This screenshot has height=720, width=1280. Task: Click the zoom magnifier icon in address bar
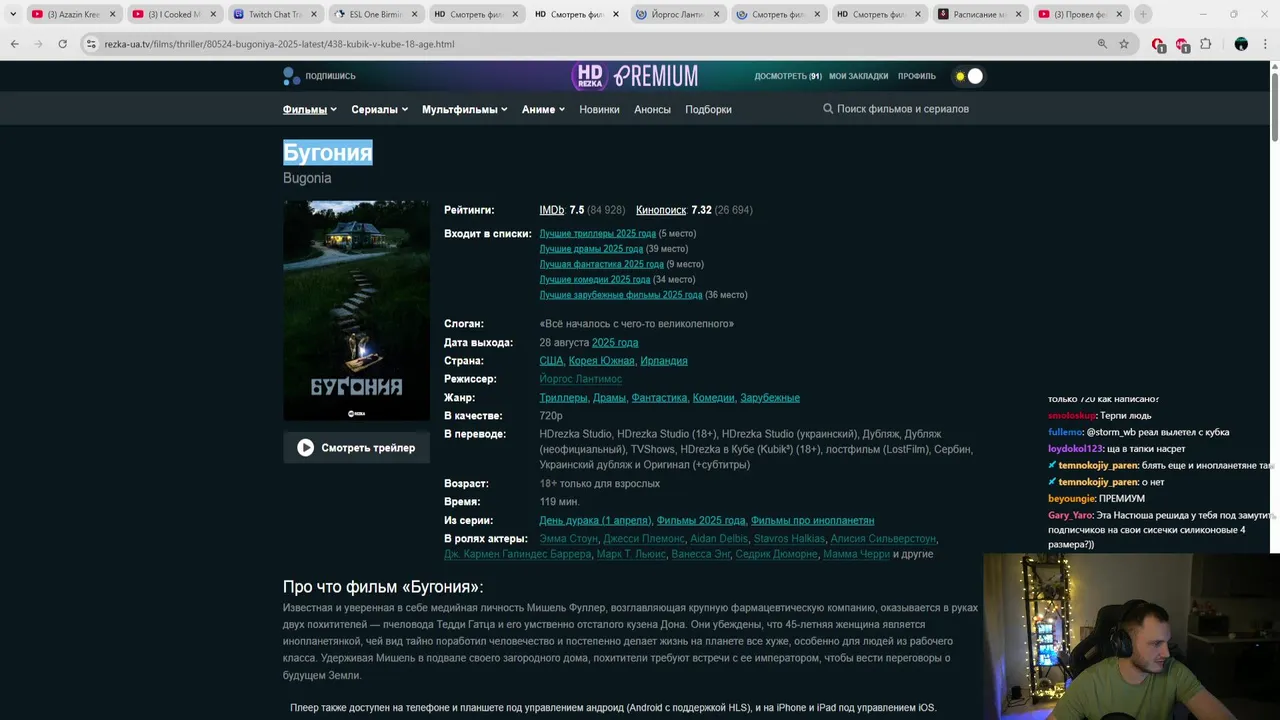pyautogui.click(x=1102, y=44)
